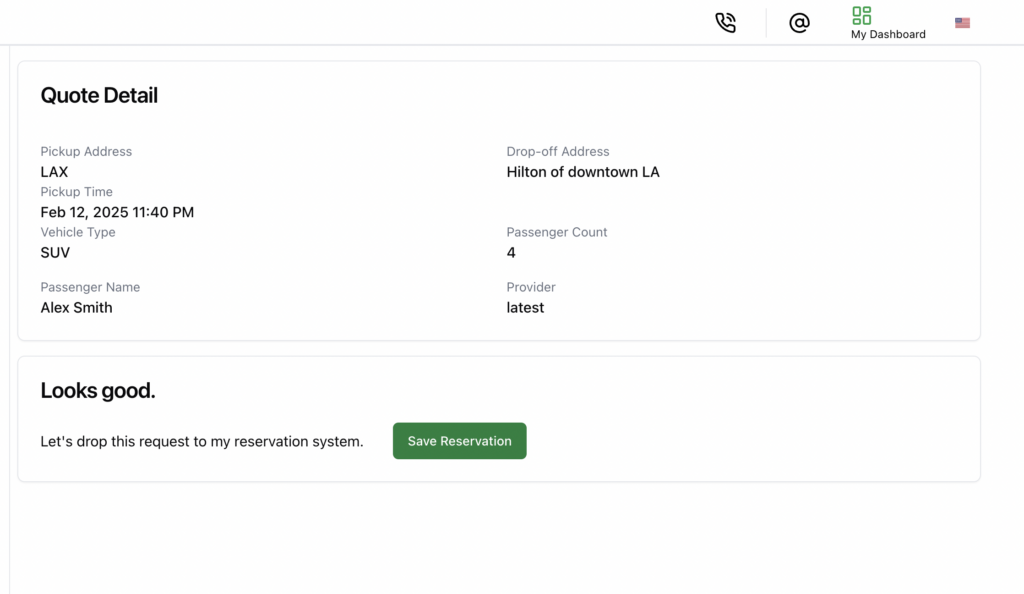Click the Passenger Count label
The height and width of the screenshot is (594, 1024).
coord(556,232)
